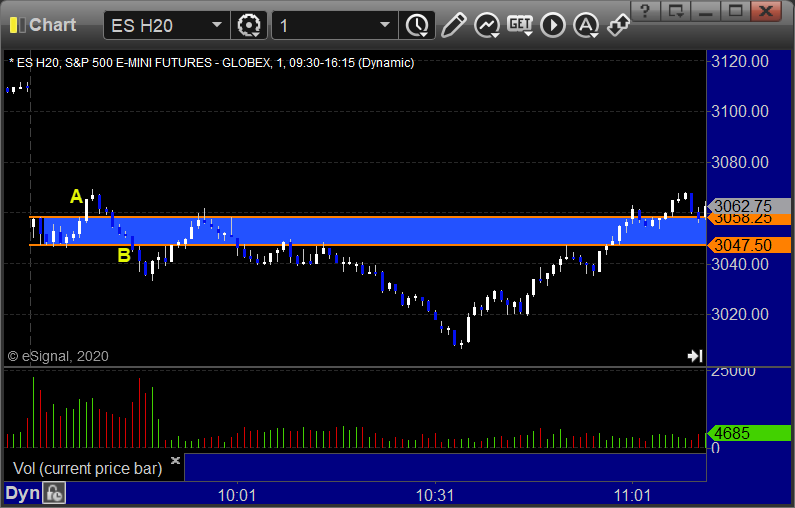Select the pencil drawing tool
Image resolution: width=795 pixels, height=508 pixels.
[453, 25]
